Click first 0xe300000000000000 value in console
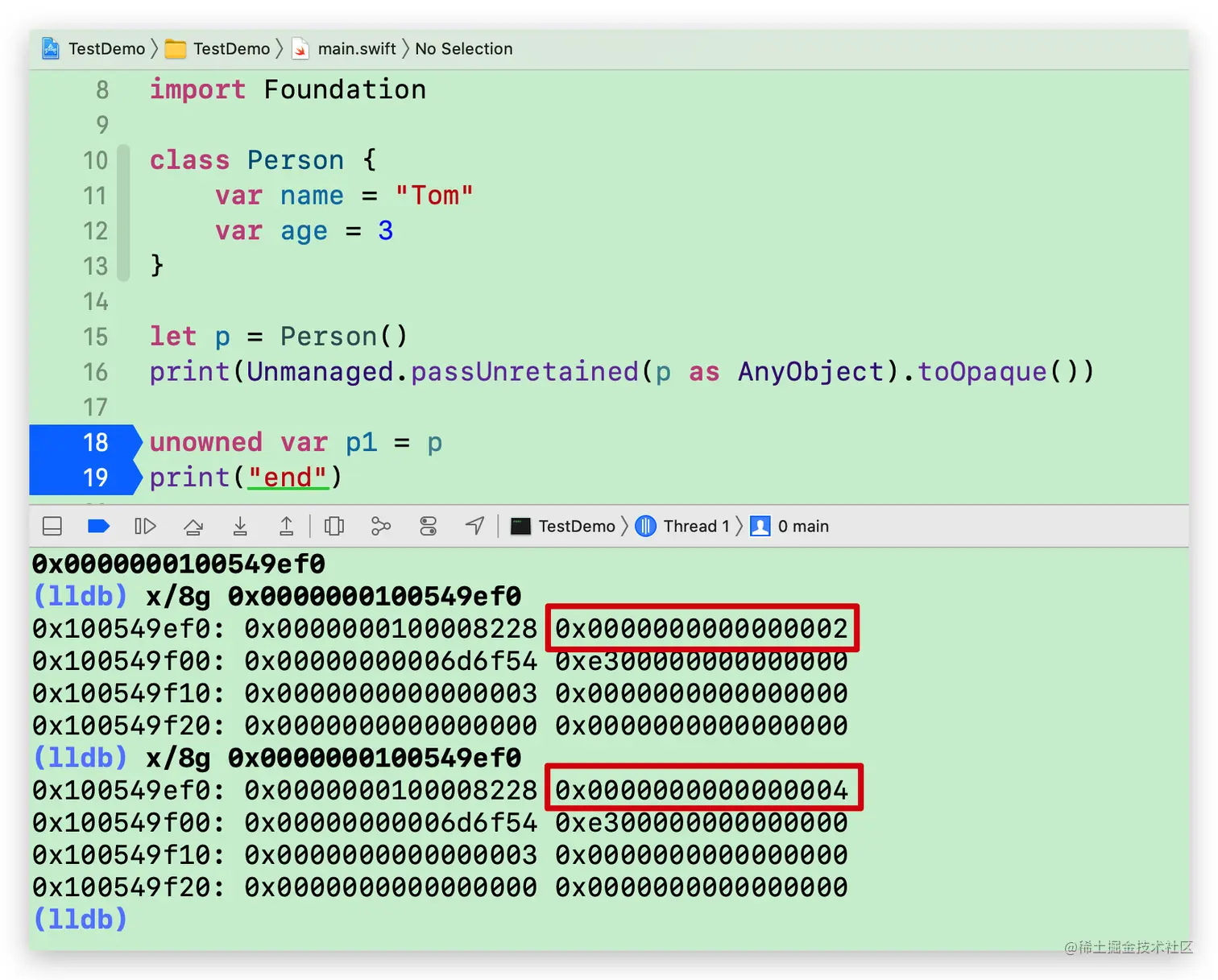Screen dimensions: 1218x980 tap(702, 661)
